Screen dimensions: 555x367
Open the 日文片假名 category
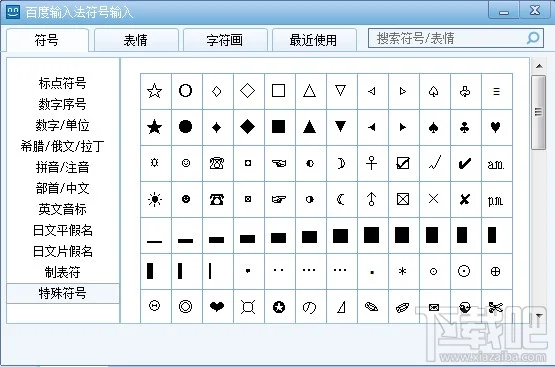pos(63,251)
